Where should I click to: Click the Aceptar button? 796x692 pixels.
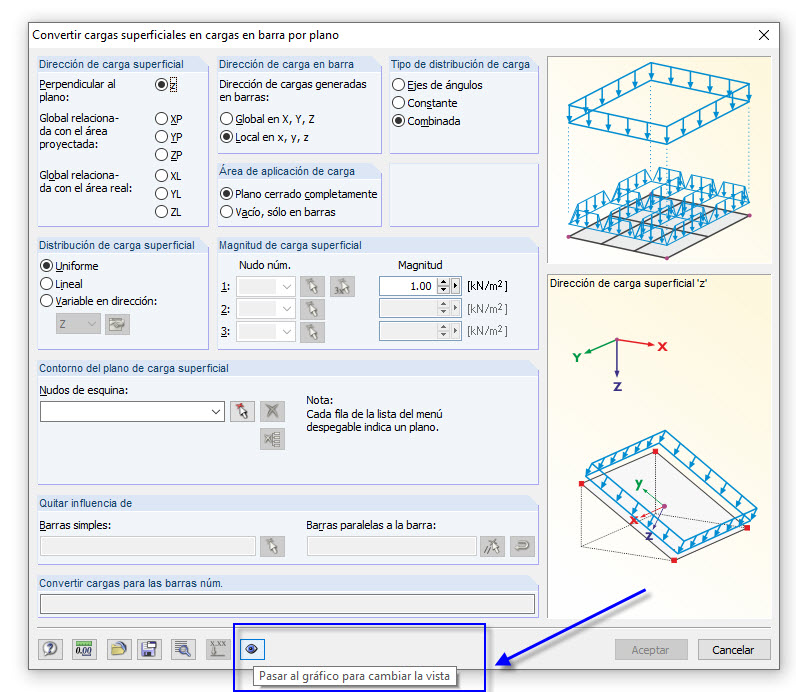(651, 649)
